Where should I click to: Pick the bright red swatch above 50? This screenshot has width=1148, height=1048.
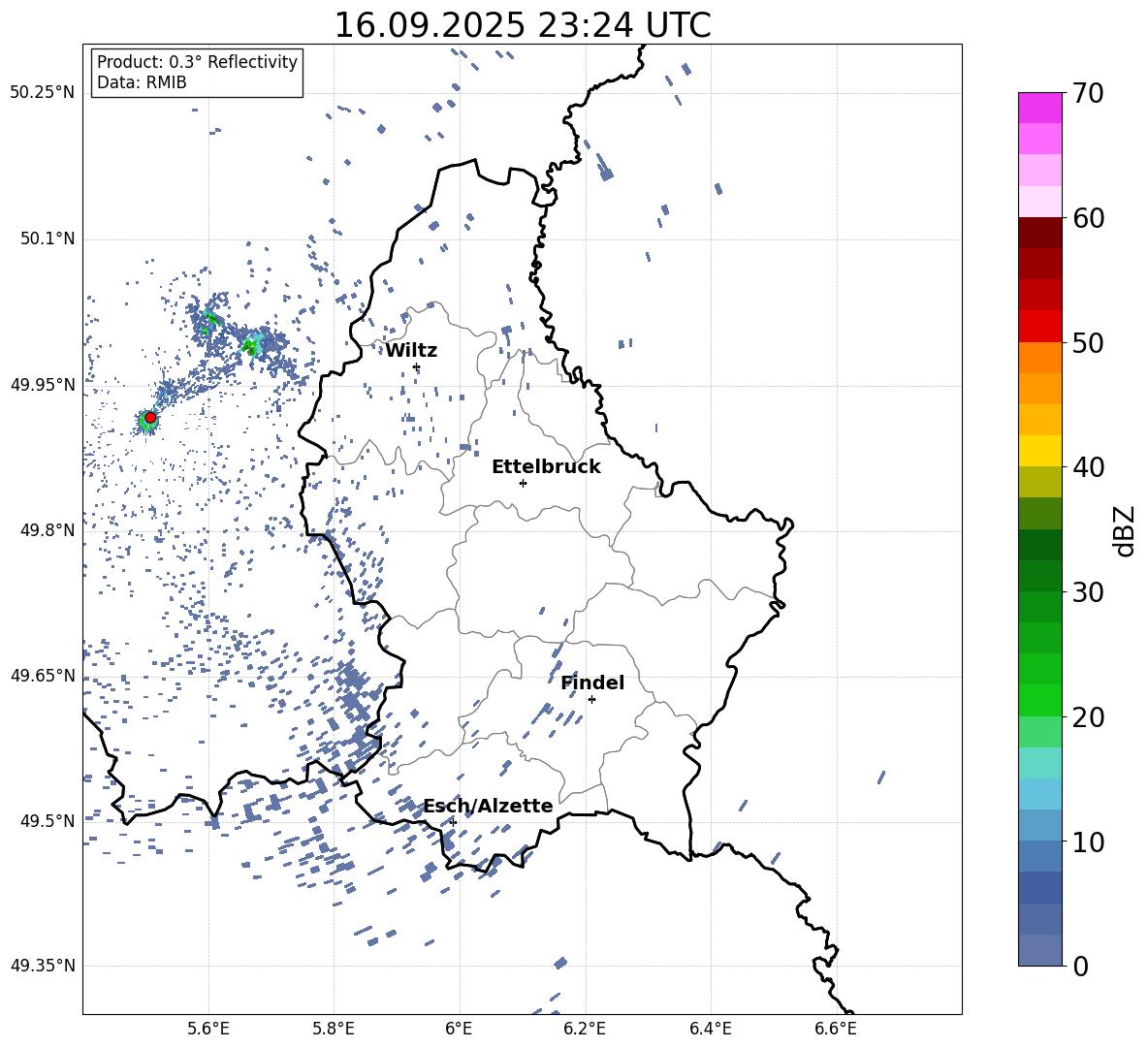pos(1039,327)
